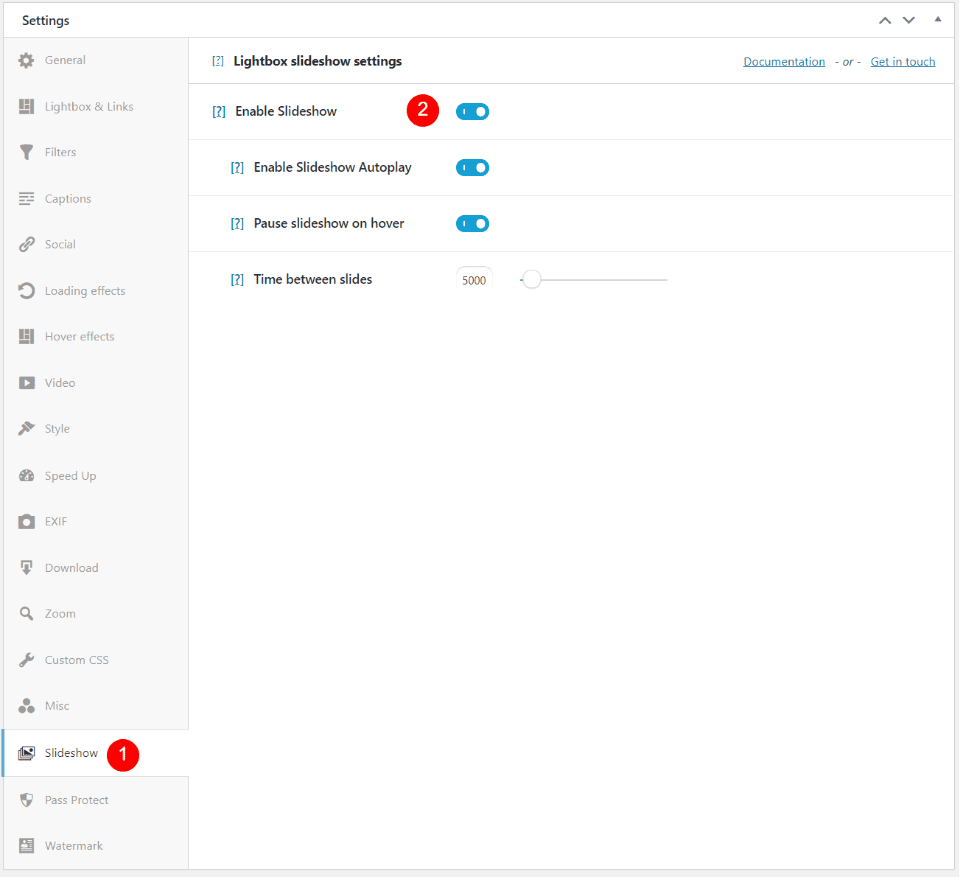The image size is (960, 877).
Task: Open the Watermark settings tab
Action: [73, 846]
